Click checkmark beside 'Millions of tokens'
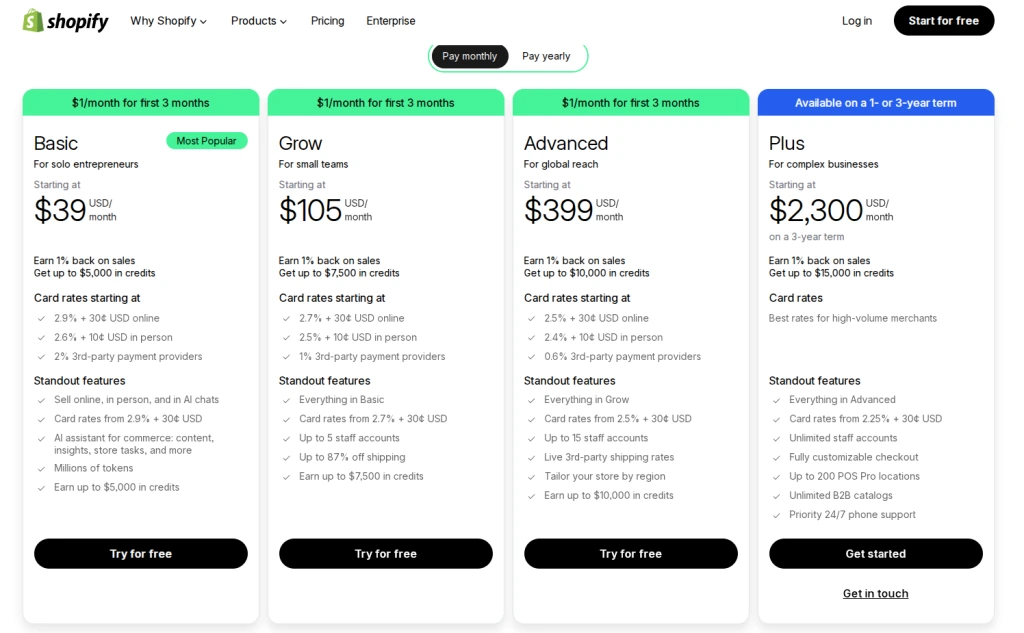 (x=41, y=469)
